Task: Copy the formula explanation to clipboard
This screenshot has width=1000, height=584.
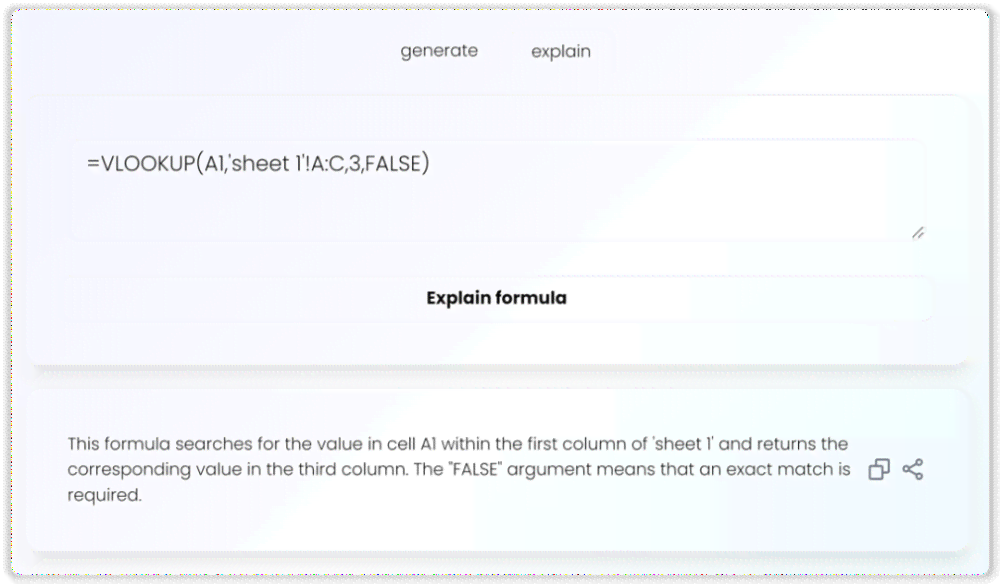Action: [x=879, y=469]
